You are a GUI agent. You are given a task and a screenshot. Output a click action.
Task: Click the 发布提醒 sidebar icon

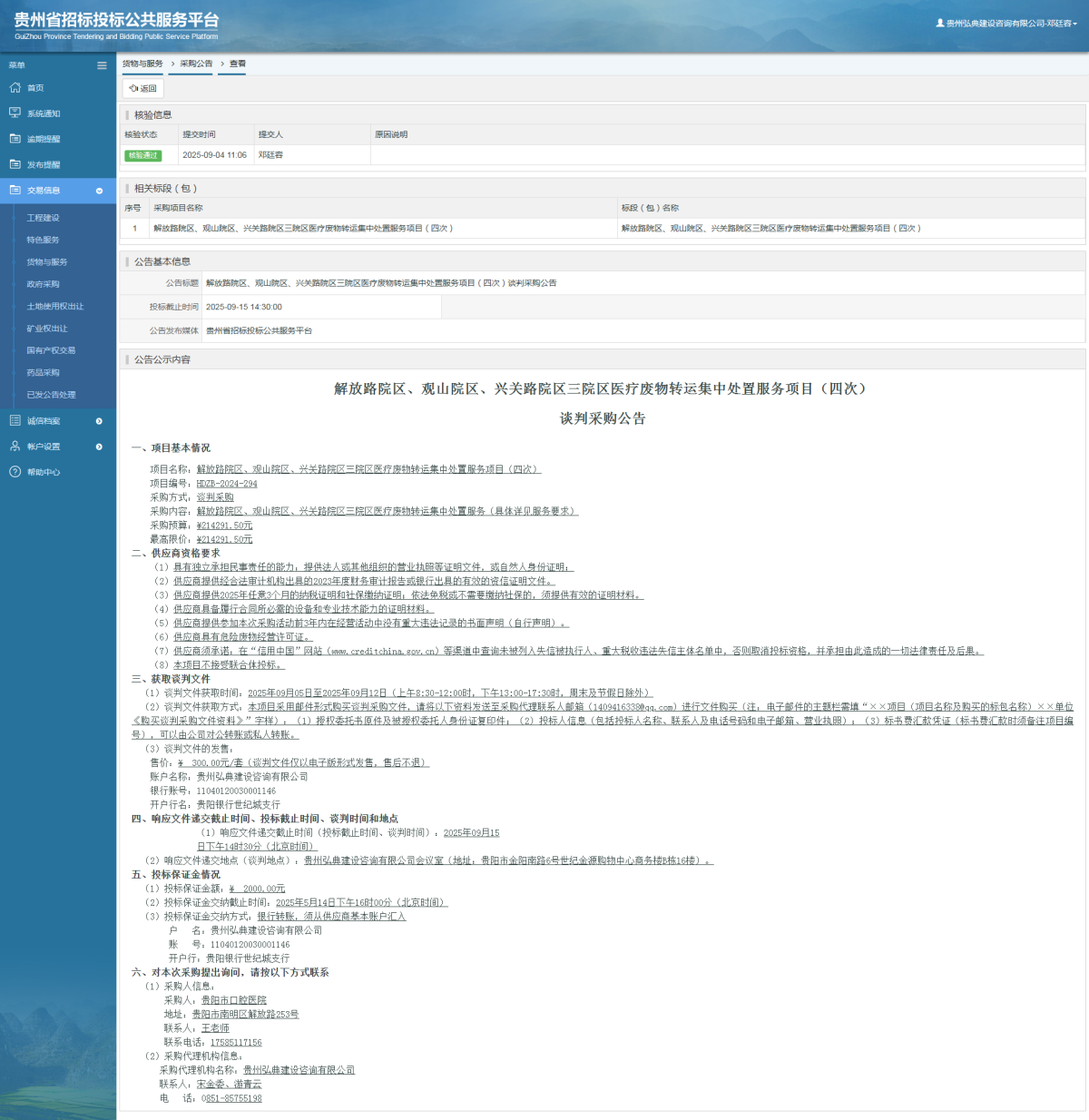pos(15,164)
